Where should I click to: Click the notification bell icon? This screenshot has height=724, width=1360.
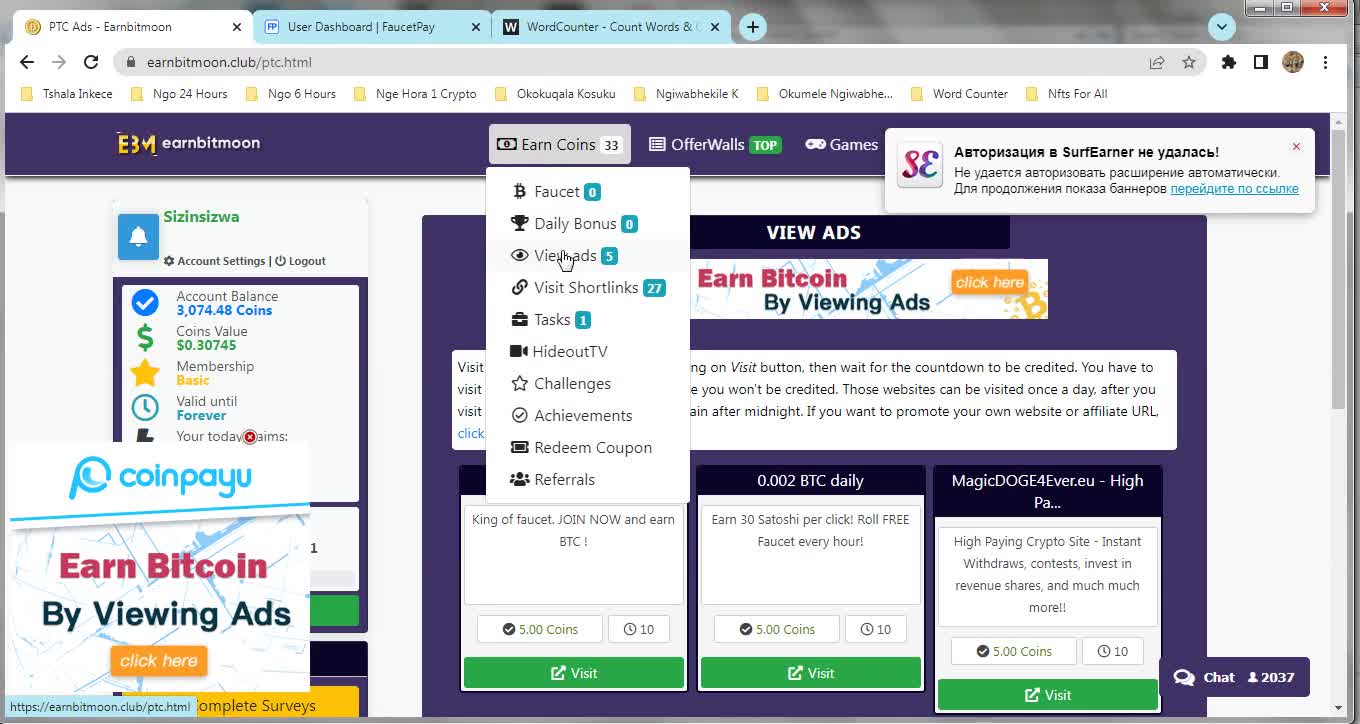(138, 237)
